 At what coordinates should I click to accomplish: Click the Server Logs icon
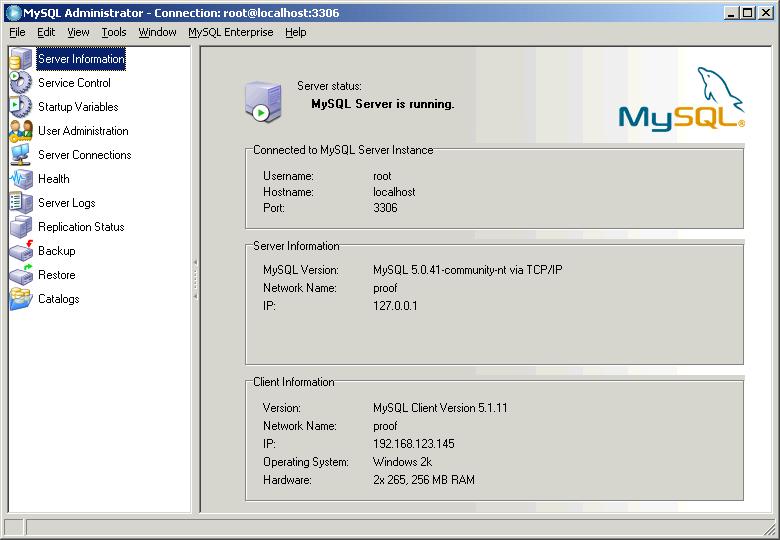[21, 202]
